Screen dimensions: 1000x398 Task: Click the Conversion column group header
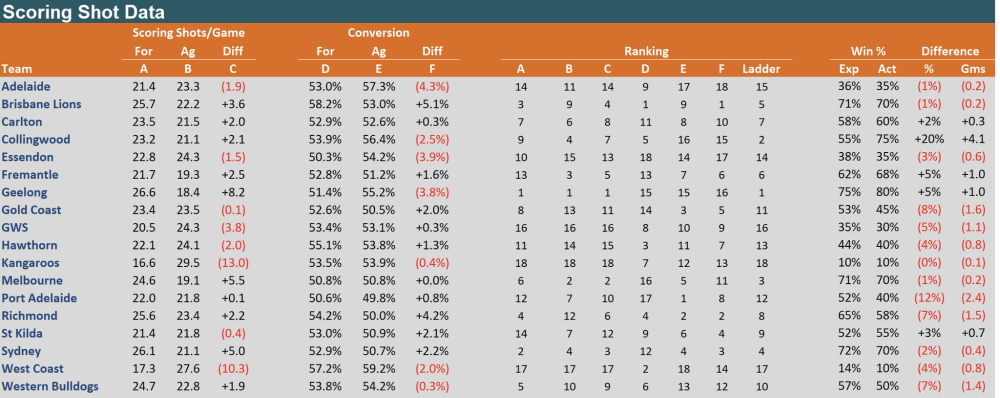click(379, 33)
